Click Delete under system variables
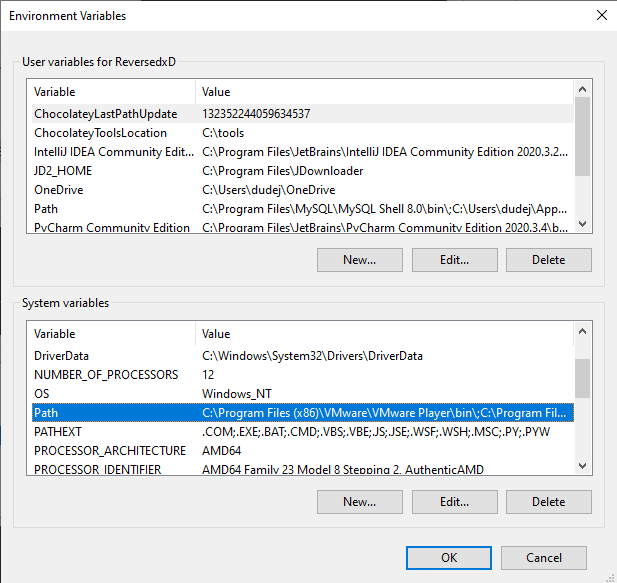The width and height of the screenshot is (617, 583). (x=549, y=502)
